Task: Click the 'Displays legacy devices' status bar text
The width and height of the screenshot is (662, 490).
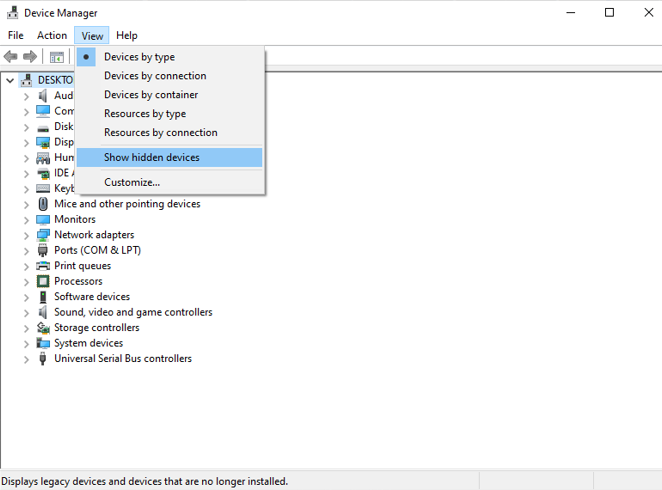Action: [x=144, y=481]
